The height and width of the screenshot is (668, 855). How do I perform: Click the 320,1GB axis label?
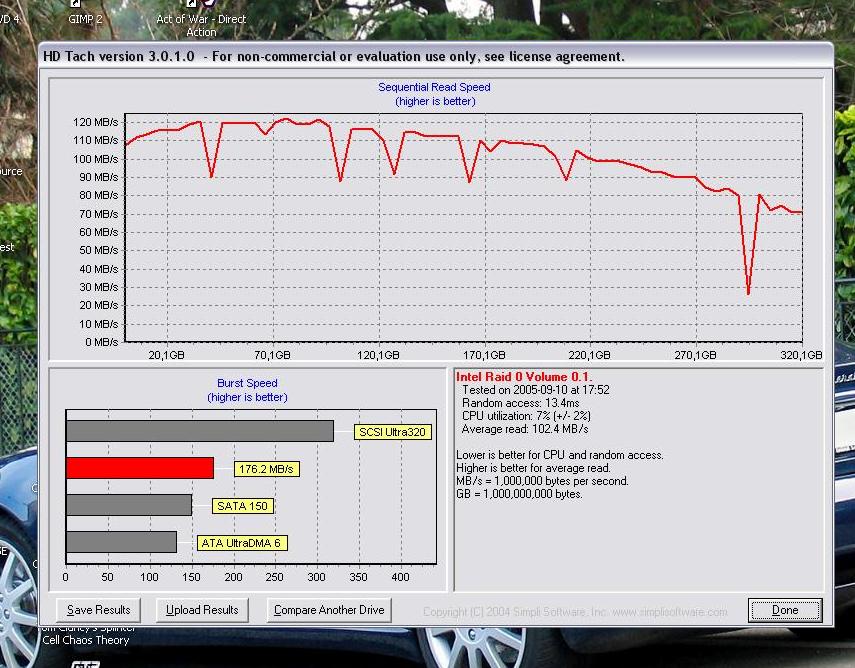point(801,355)
